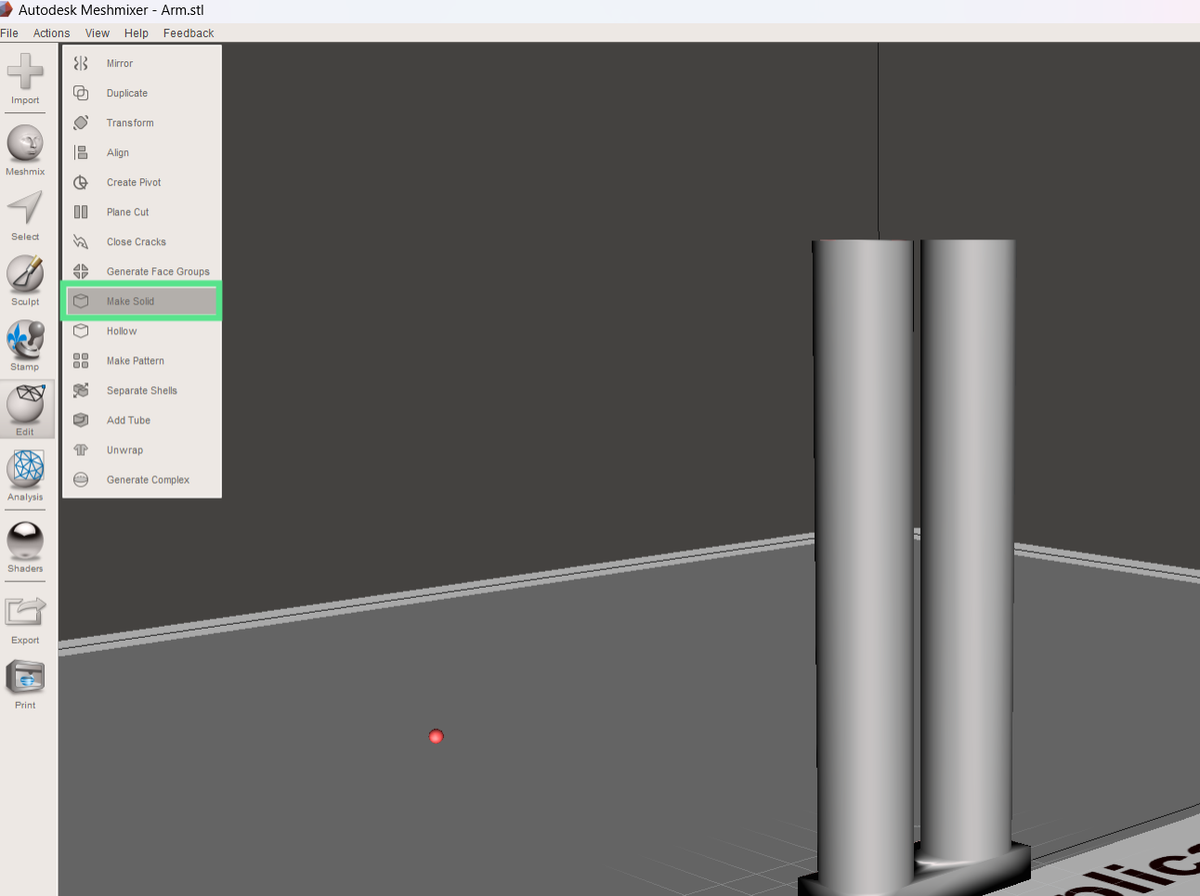Open the View menu
This screenshot has width=1200, height=896.
click(96, 33)
